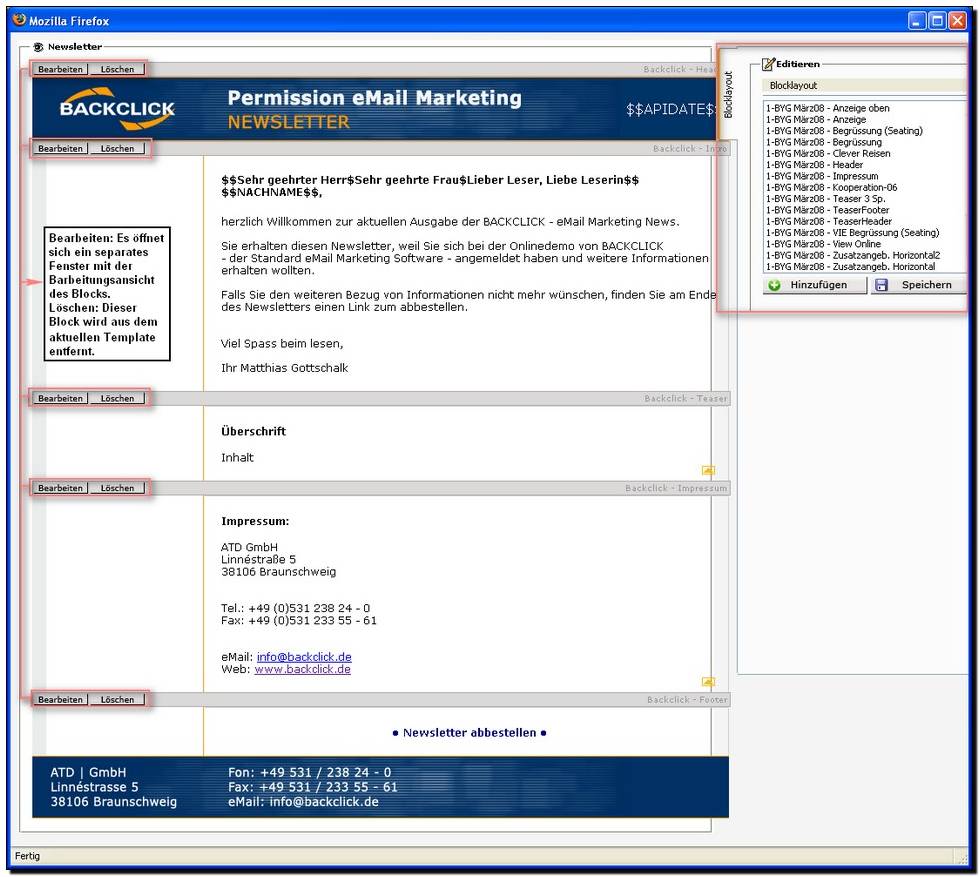Select '1-BYG März08 - VIE Begrüssung (Seating)'
Screen dimensions: 980x877
coord(852,233)
